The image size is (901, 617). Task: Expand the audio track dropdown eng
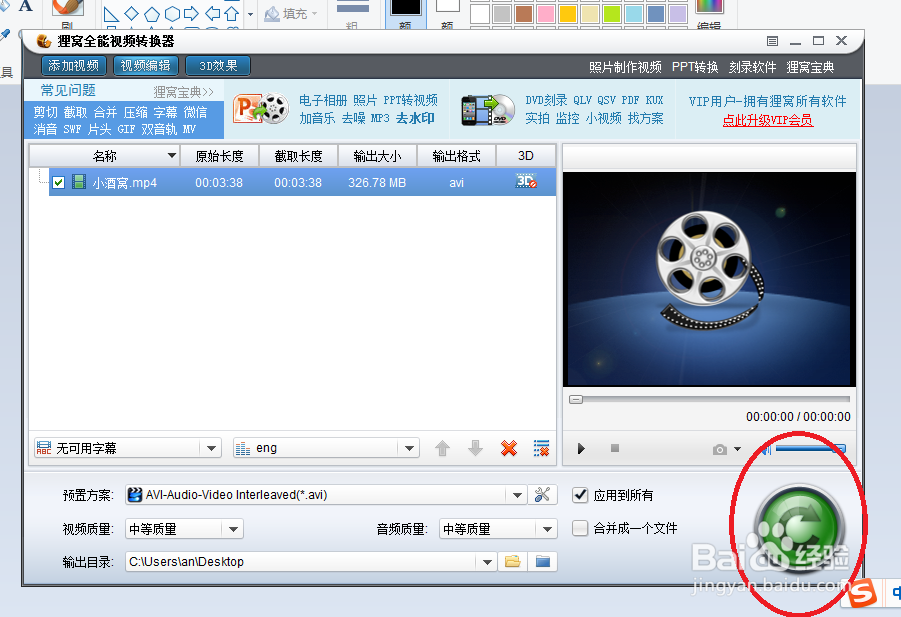point(409,448)
